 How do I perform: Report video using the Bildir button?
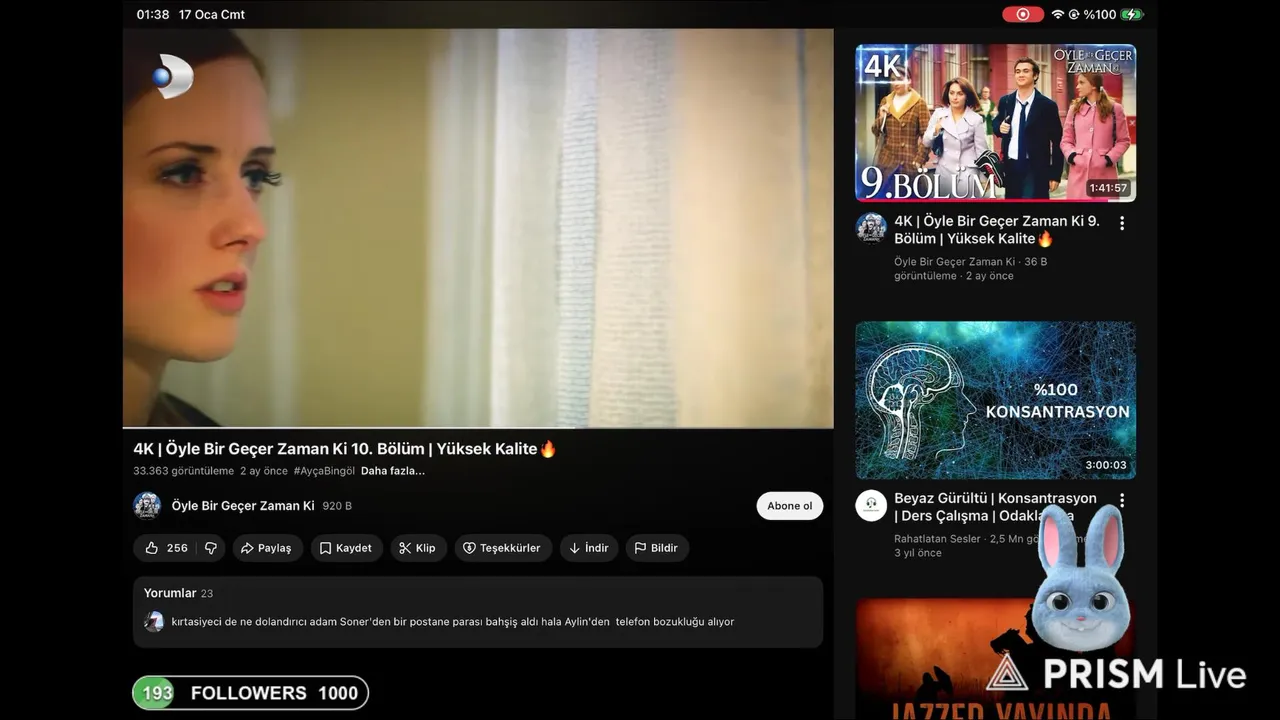click(x=657, y=548)
